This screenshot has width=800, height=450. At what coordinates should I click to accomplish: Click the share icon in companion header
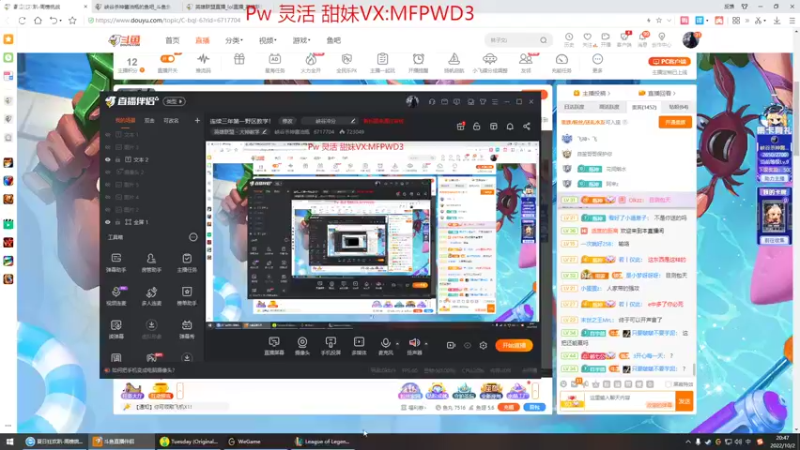tap(527, 126)
